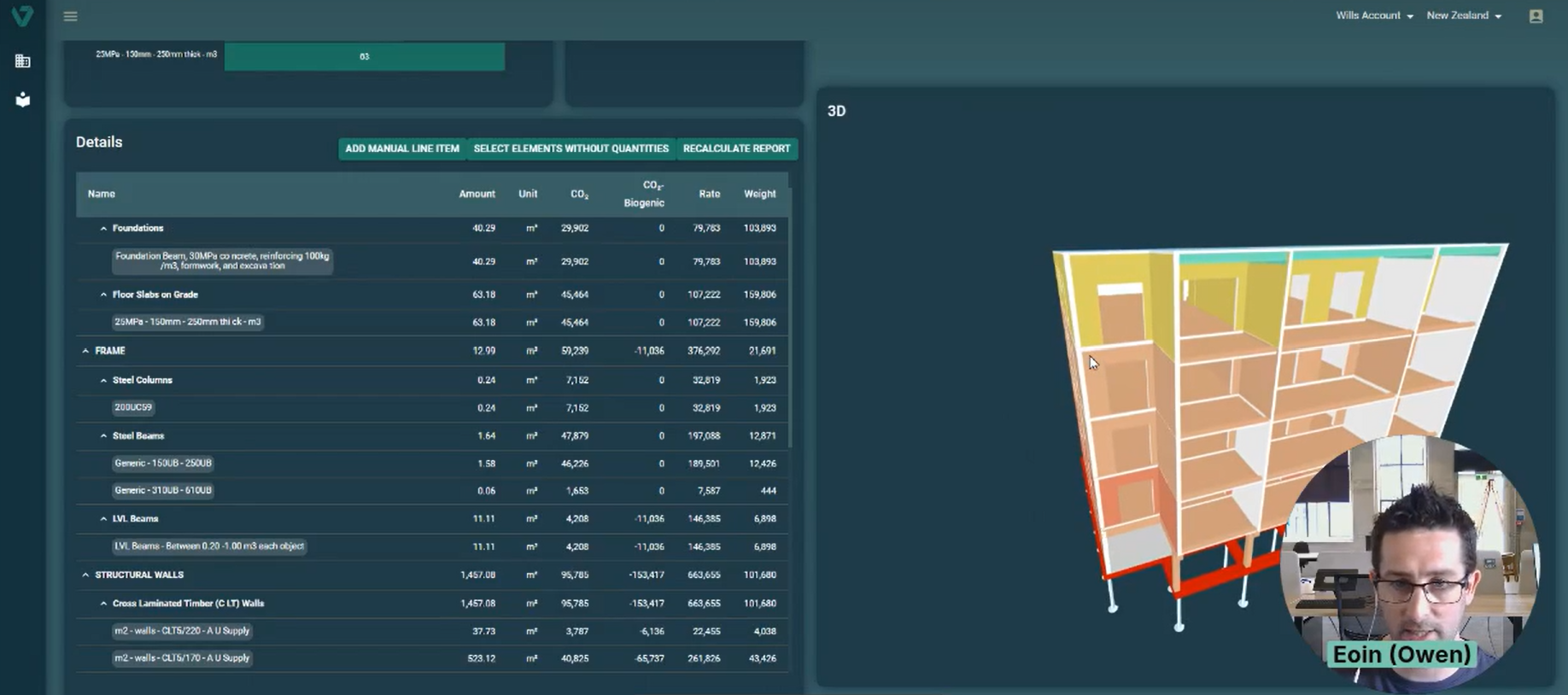This screenshot has height=695, width=1568.
Task: Collapse the Foundations row
Action: [x=104, y=229]
